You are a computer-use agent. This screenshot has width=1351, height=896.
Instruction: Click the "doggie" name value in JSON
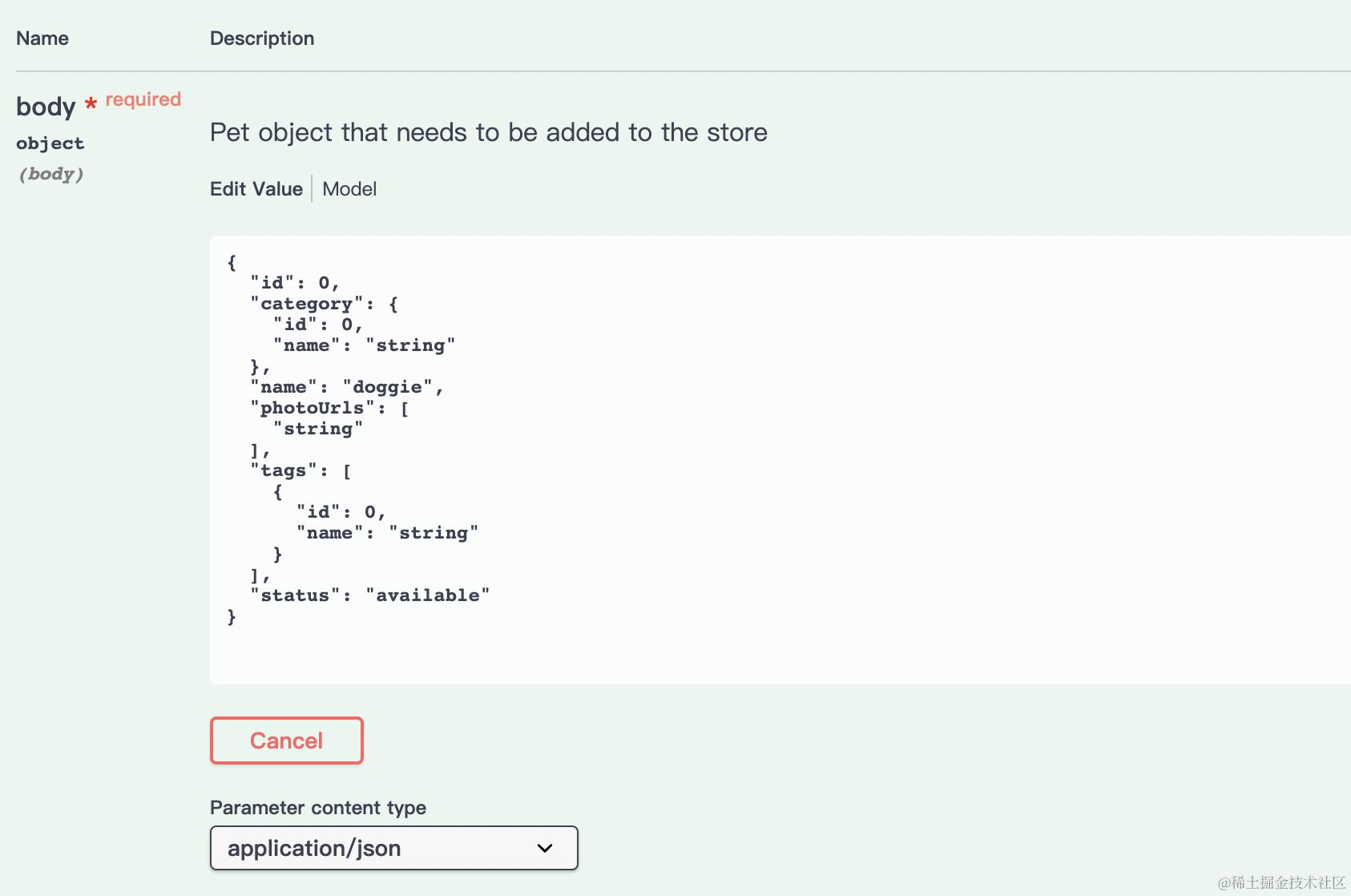click(x=387, y=387)
